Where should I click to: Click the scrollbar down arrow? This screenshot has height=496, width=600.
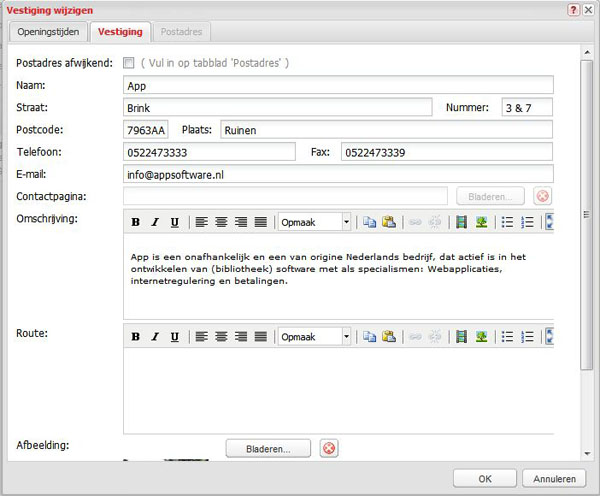pyautogui.click(x=587, y=454)
